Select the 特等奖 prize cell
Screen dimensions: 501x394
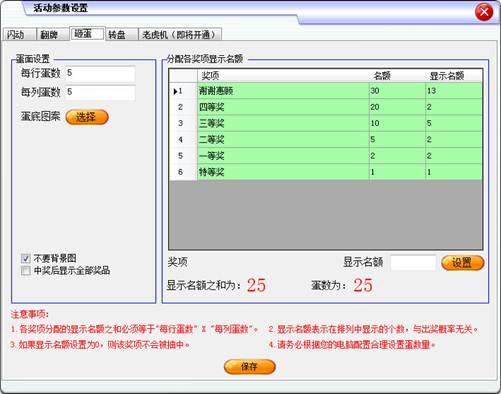coord(283,172)
